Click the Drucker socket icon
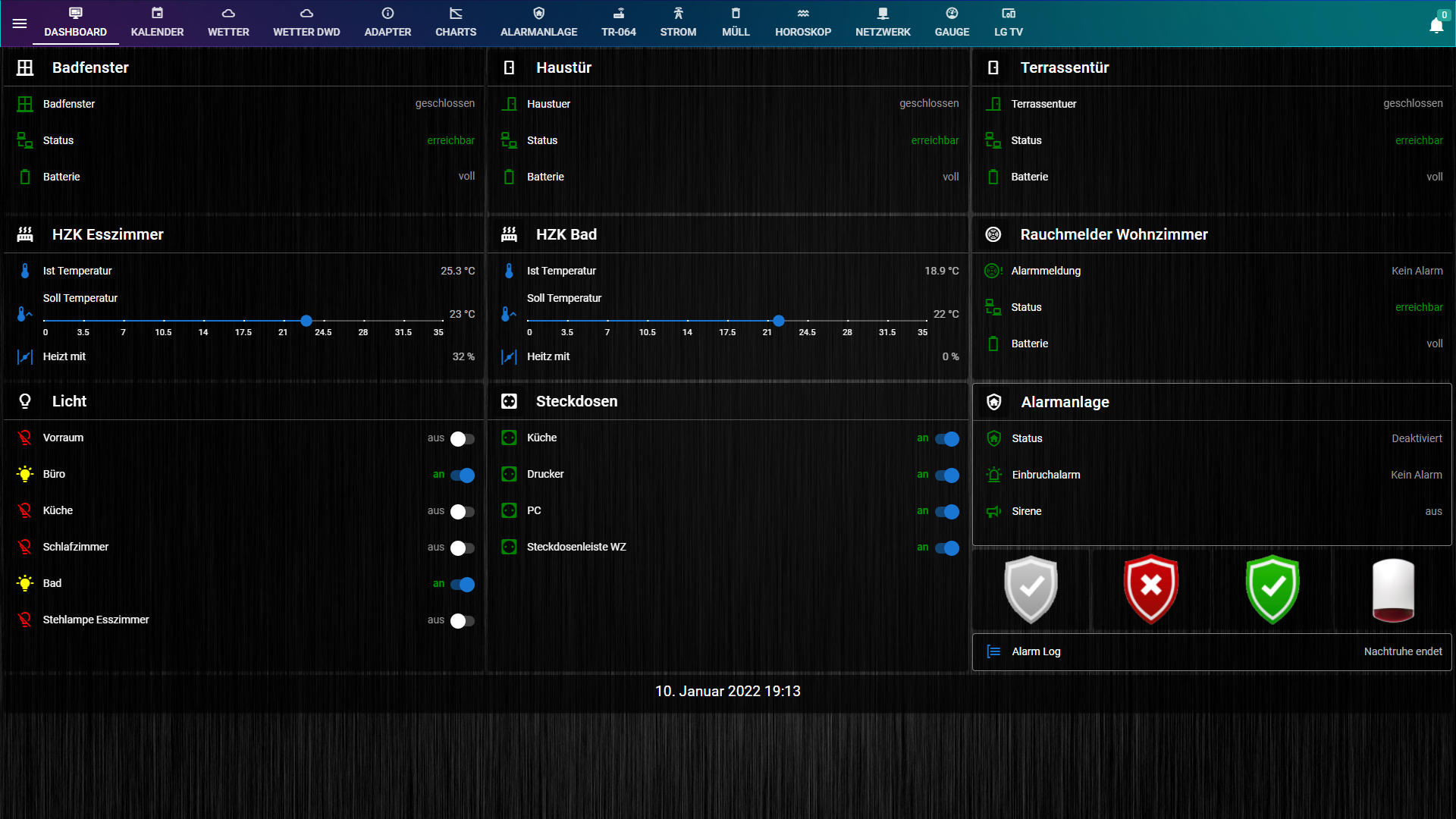 509,474
